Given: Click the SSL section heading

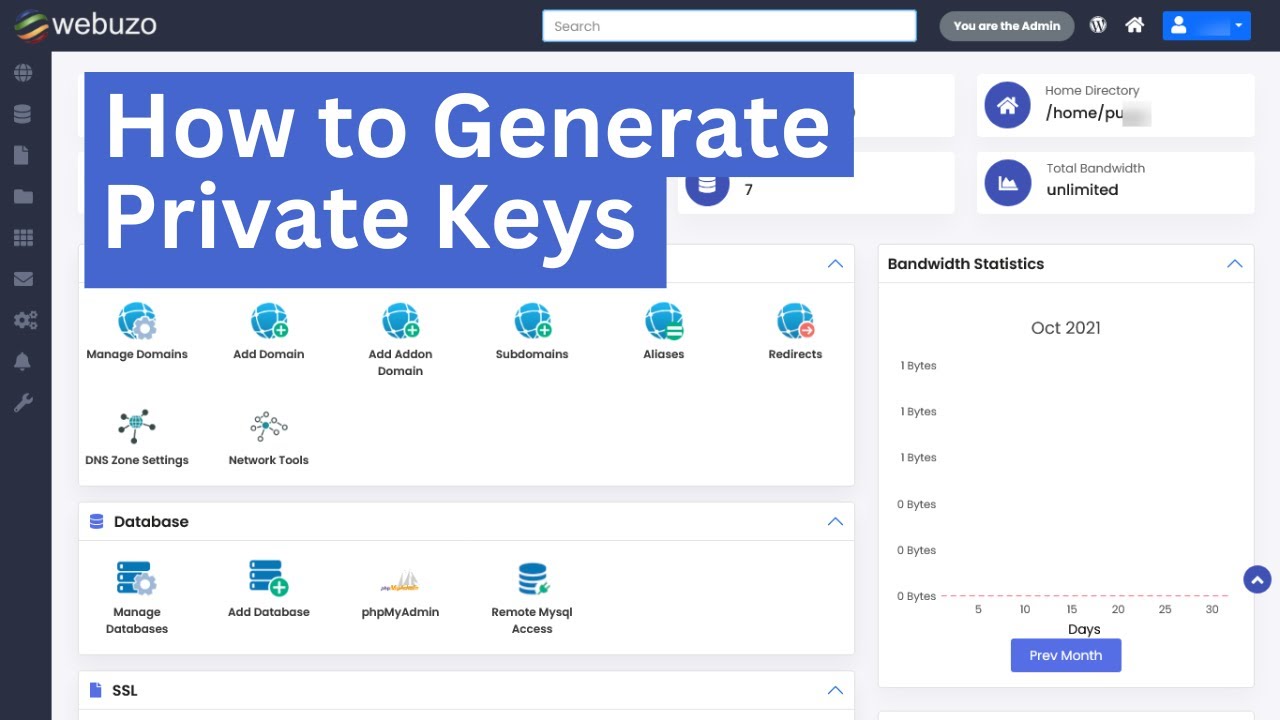Looking at the screenshot, I should click(124, 691).
